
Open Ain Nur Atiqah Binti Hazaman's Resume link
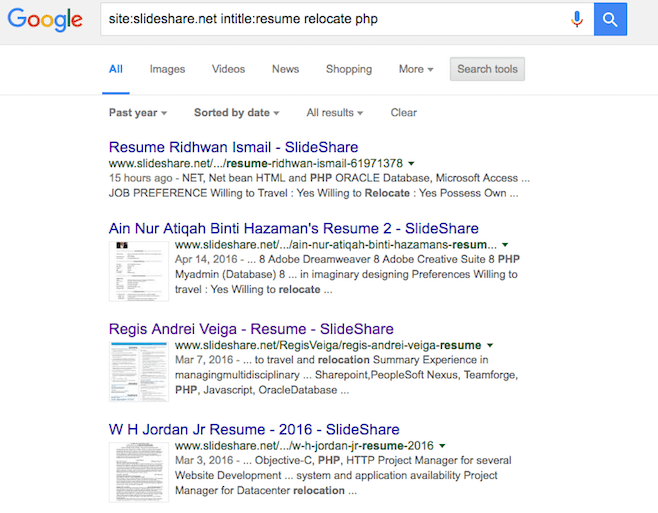pos(293,228)
